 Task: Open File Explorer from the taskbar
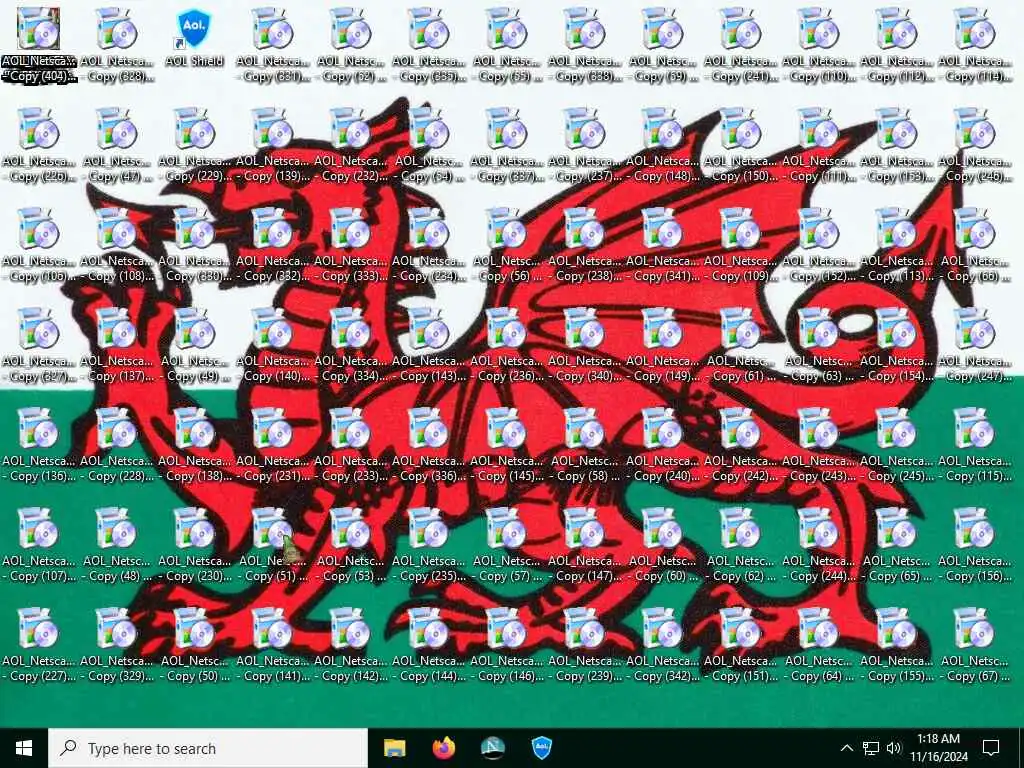pos(394,748)
